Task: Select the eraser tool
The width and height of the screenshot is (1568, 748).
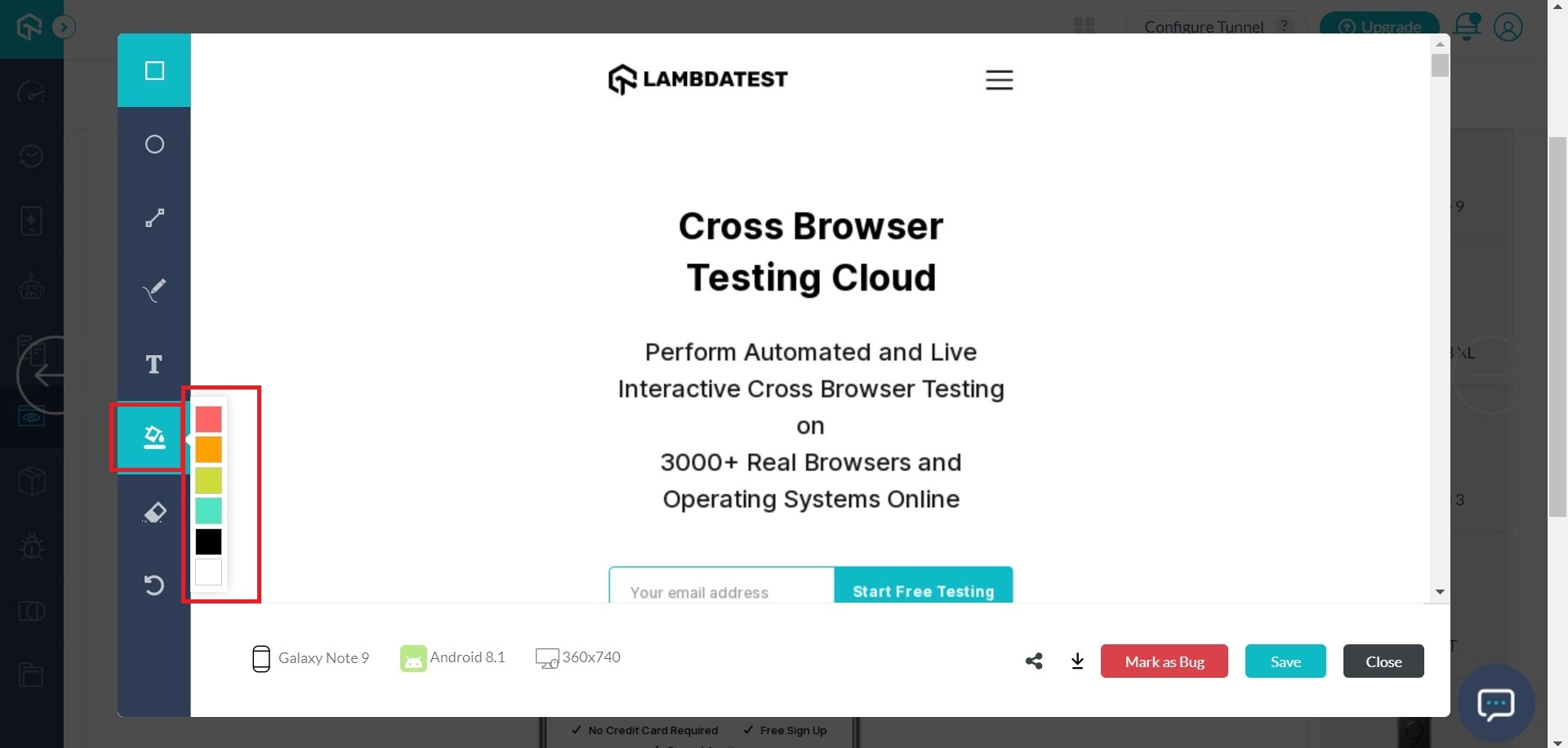Action: pos(154,512)
